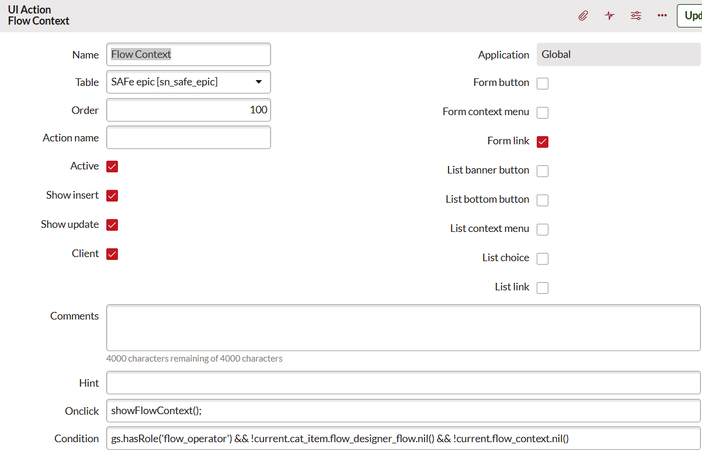Screen dimensions: 702x451
Task: Click the 'UI Action Flow Context' header title
Action: [39, 15]
